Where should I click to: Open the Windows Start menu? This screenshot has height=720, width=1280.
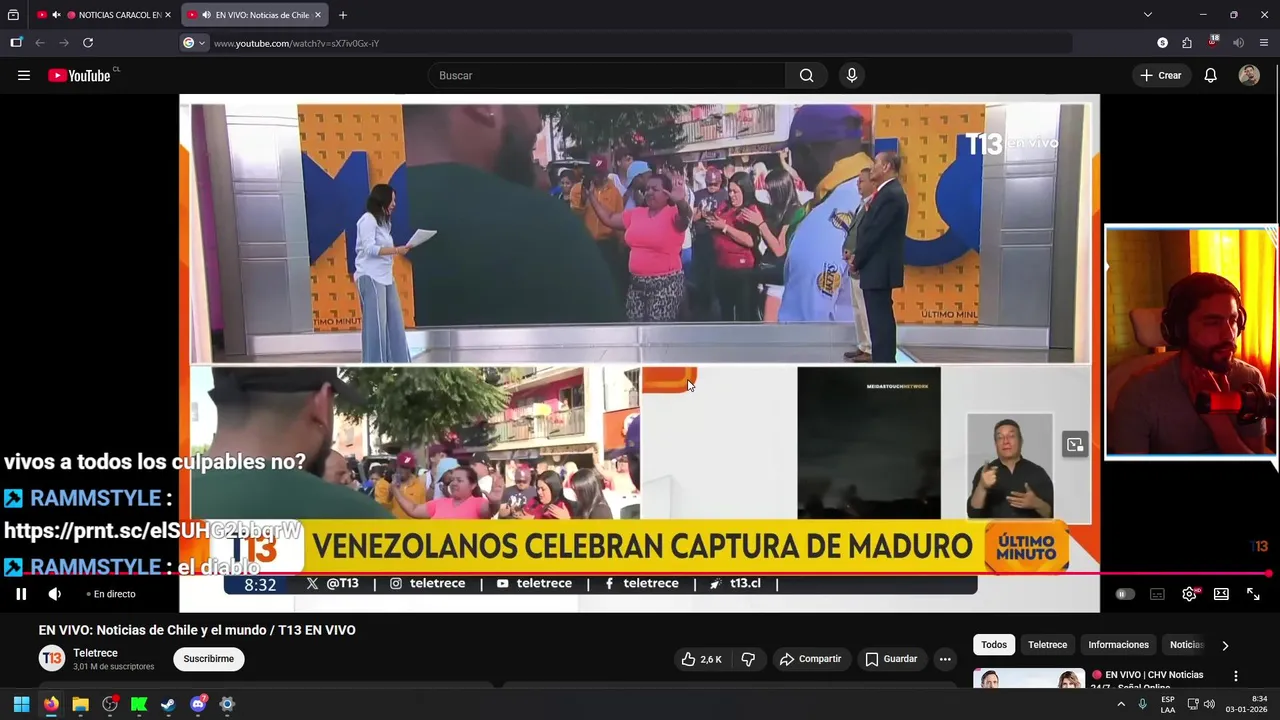(21, 704)
